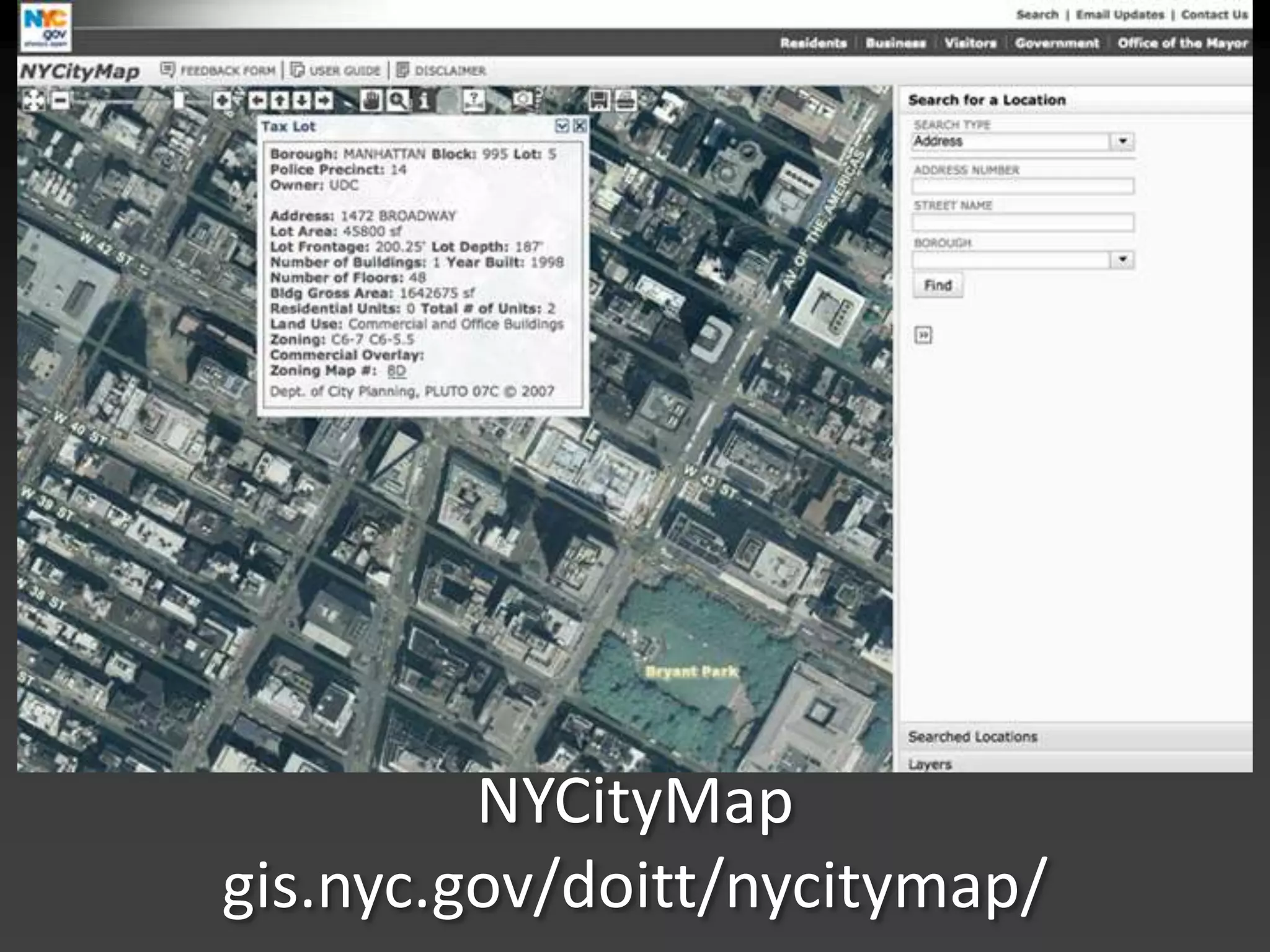
Task: Click the 1472 BROADWAY address text
Action: [x=398, y=216]
